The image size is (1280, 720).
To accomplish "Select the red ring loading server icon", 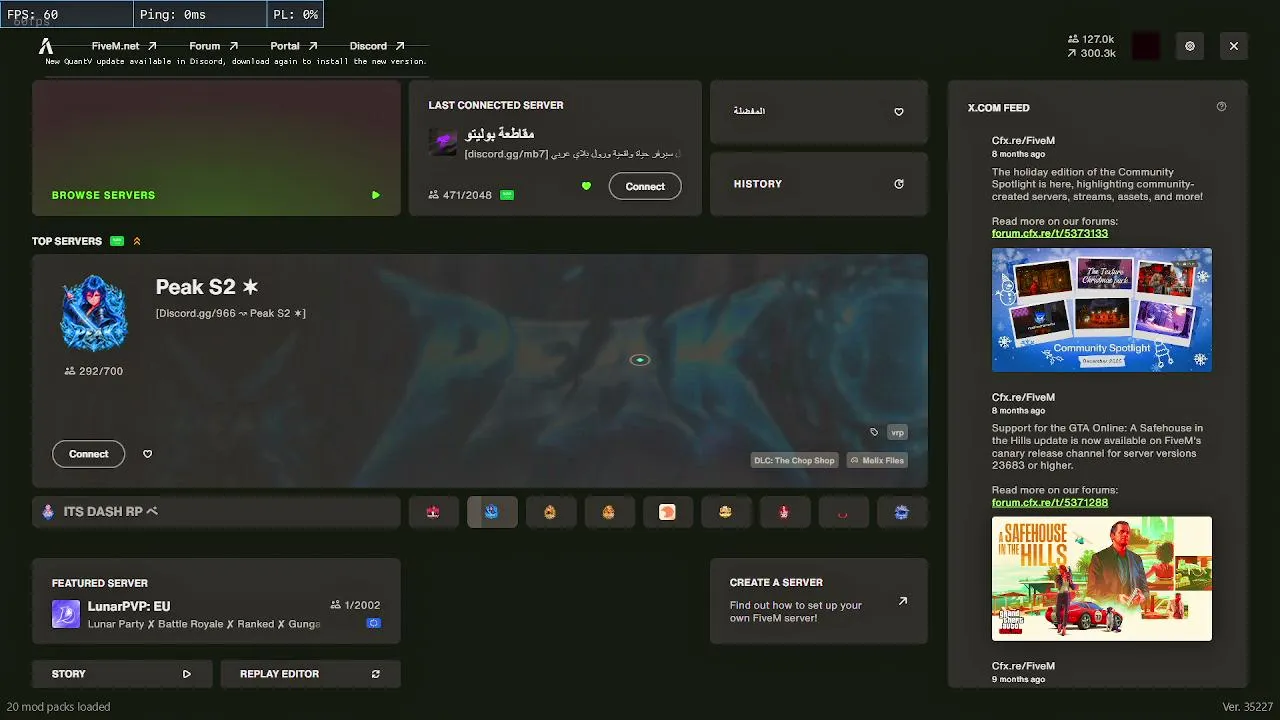I will pyautogui.click(x=843, y=512).
